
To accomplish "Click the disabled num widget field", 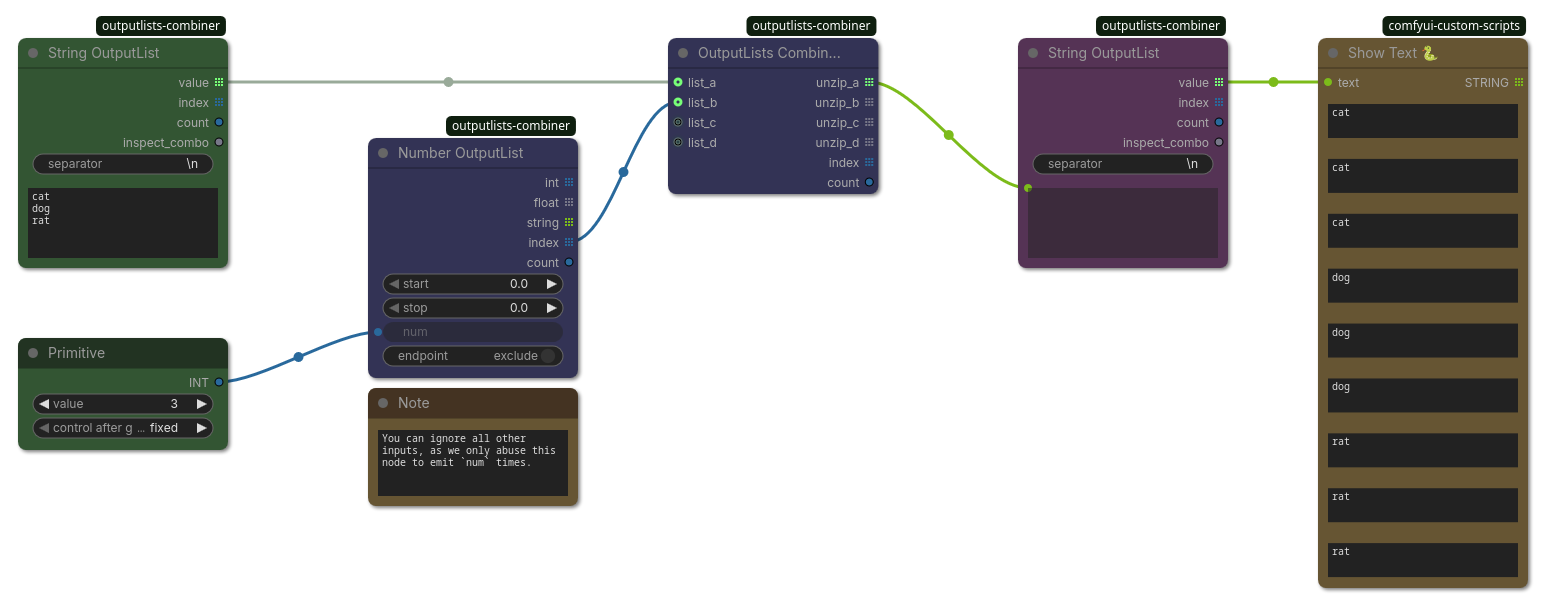I will pos(473,332).
